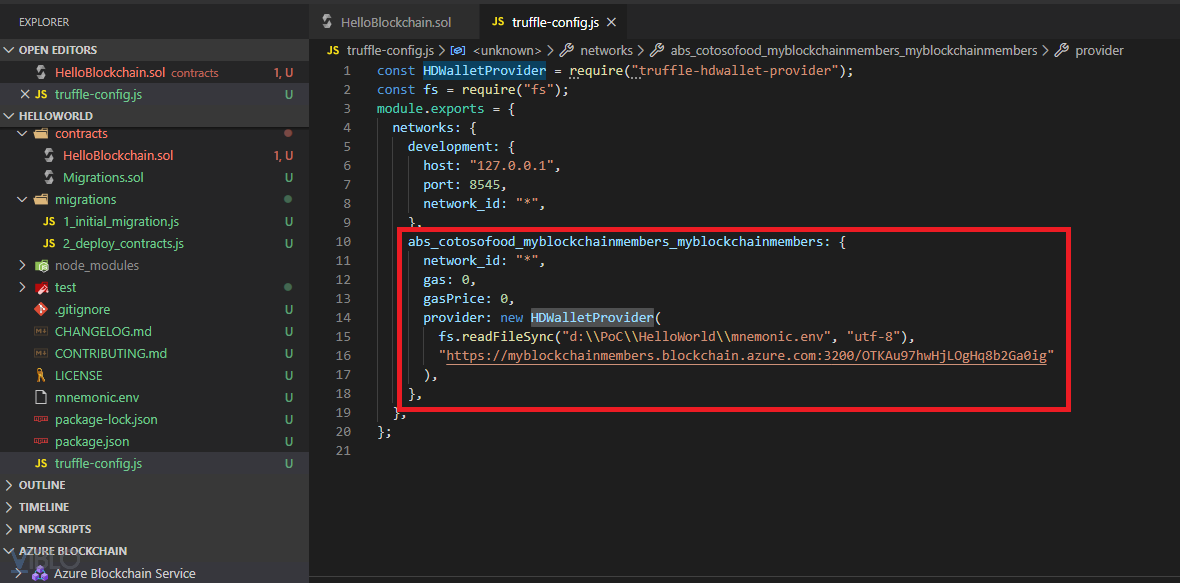Click the Solidity icon beside HelloBlockchain.sol in contracts
This screenshot has height=583, width=1180.
(49, 156)
